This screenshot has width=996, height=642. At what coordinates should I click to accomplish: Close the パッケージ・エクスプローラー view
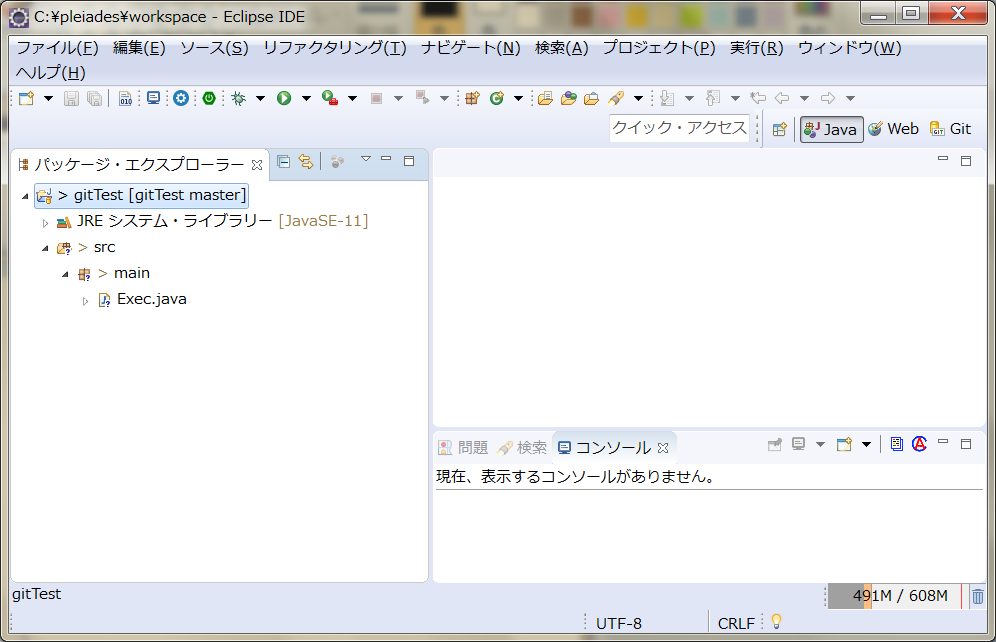pos(257,165)
